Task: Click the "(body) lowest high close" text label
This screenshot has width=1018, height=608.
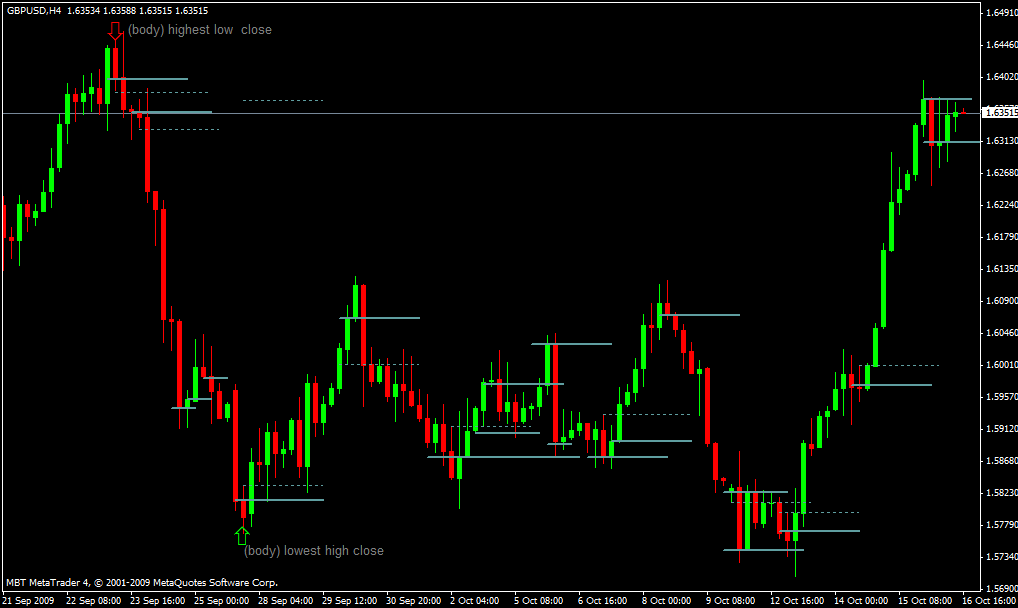Action: coord(314,551)
